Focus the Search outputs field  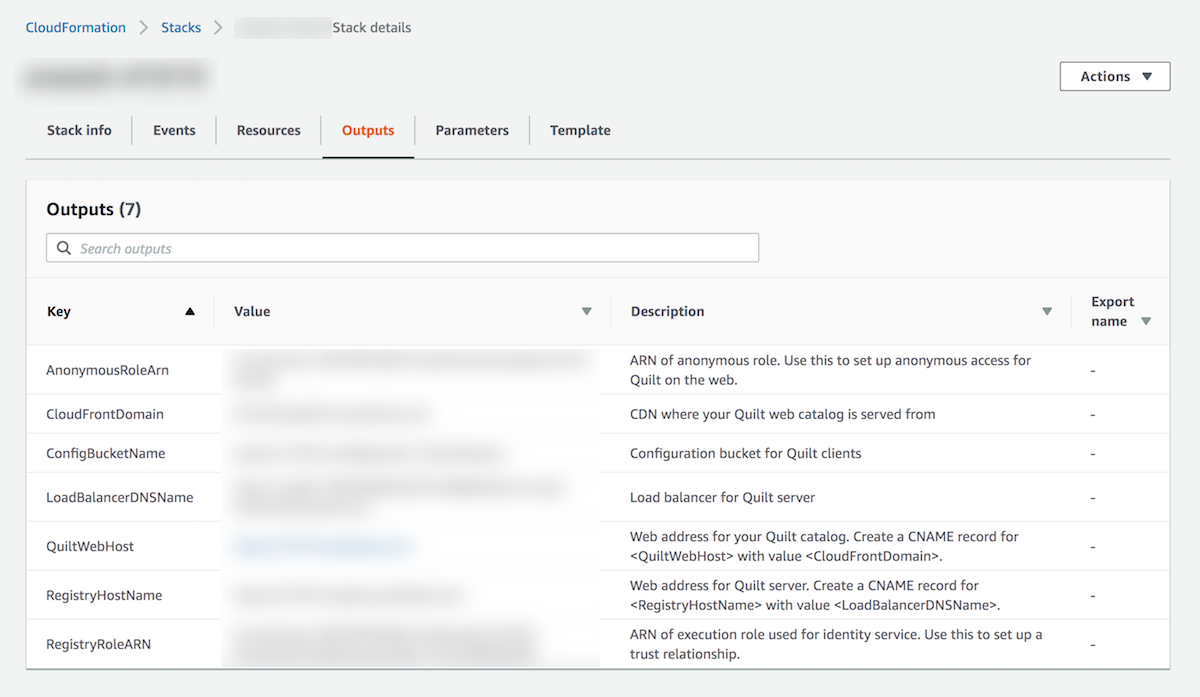coord(402,248)
